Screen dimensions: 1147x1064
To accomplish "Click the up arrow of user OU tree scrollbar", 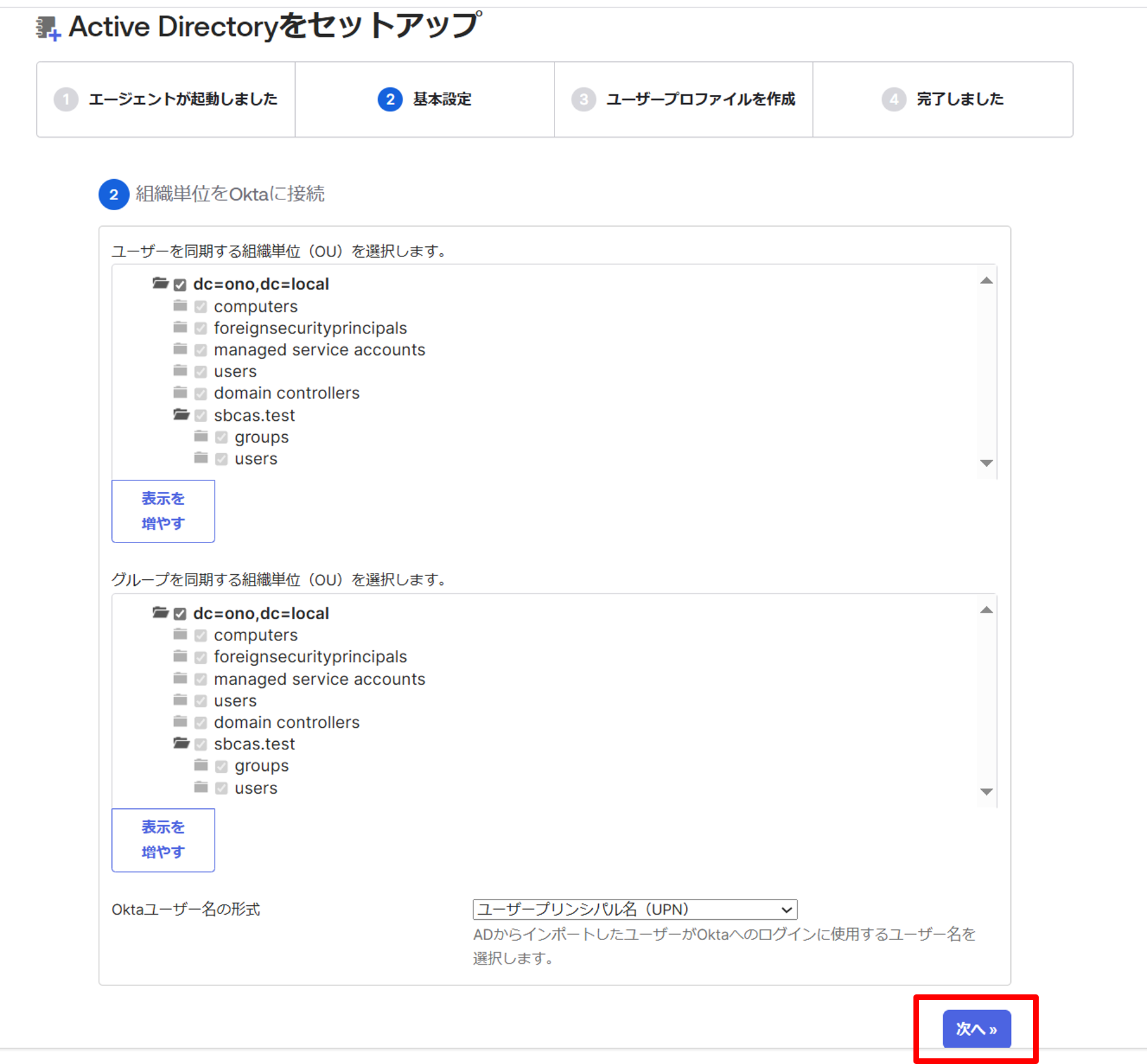I will point(986,280).
